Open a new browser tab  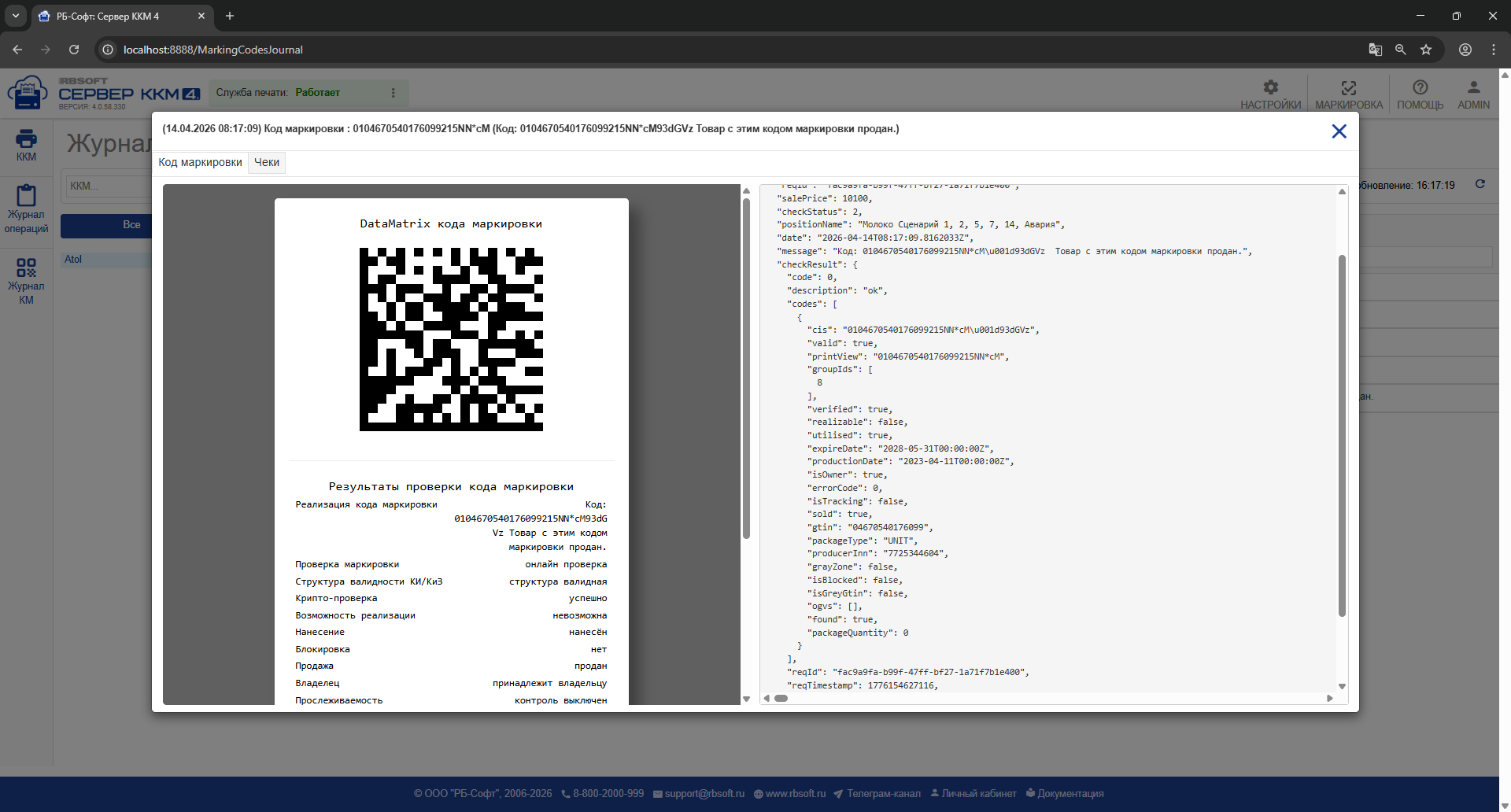pyautogui.click(x=230, y=16)
